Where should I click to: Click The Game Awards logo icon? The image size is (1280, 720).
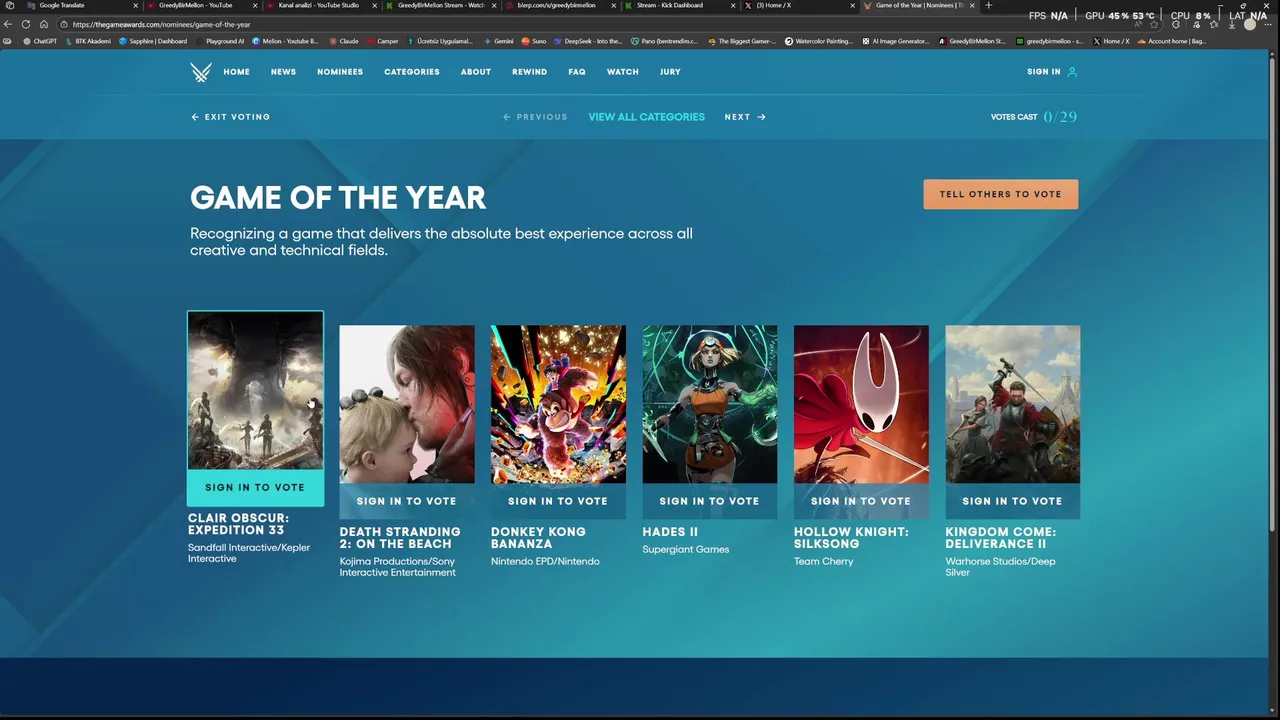click(201, 72)
